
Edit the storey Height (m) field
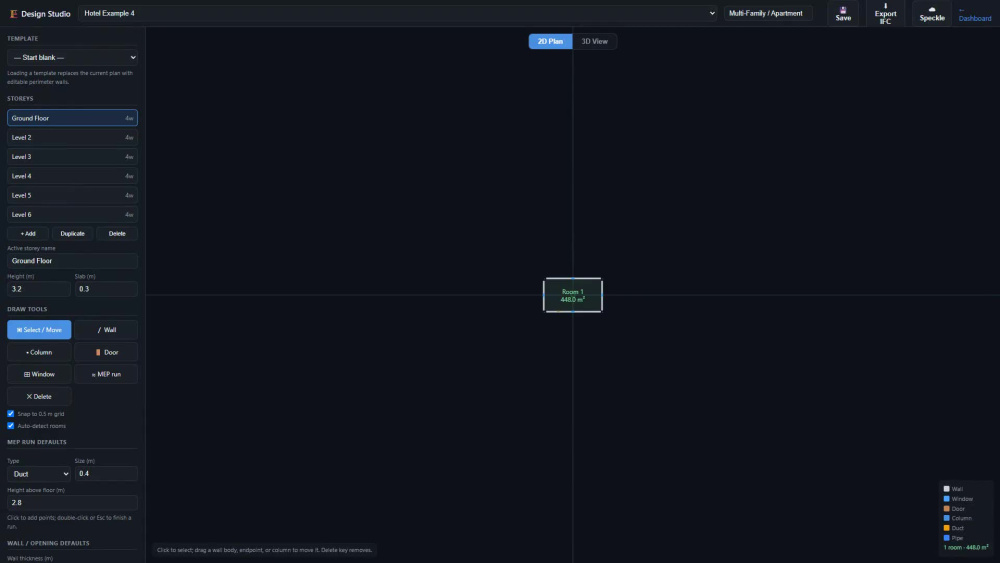coord(38,289)
